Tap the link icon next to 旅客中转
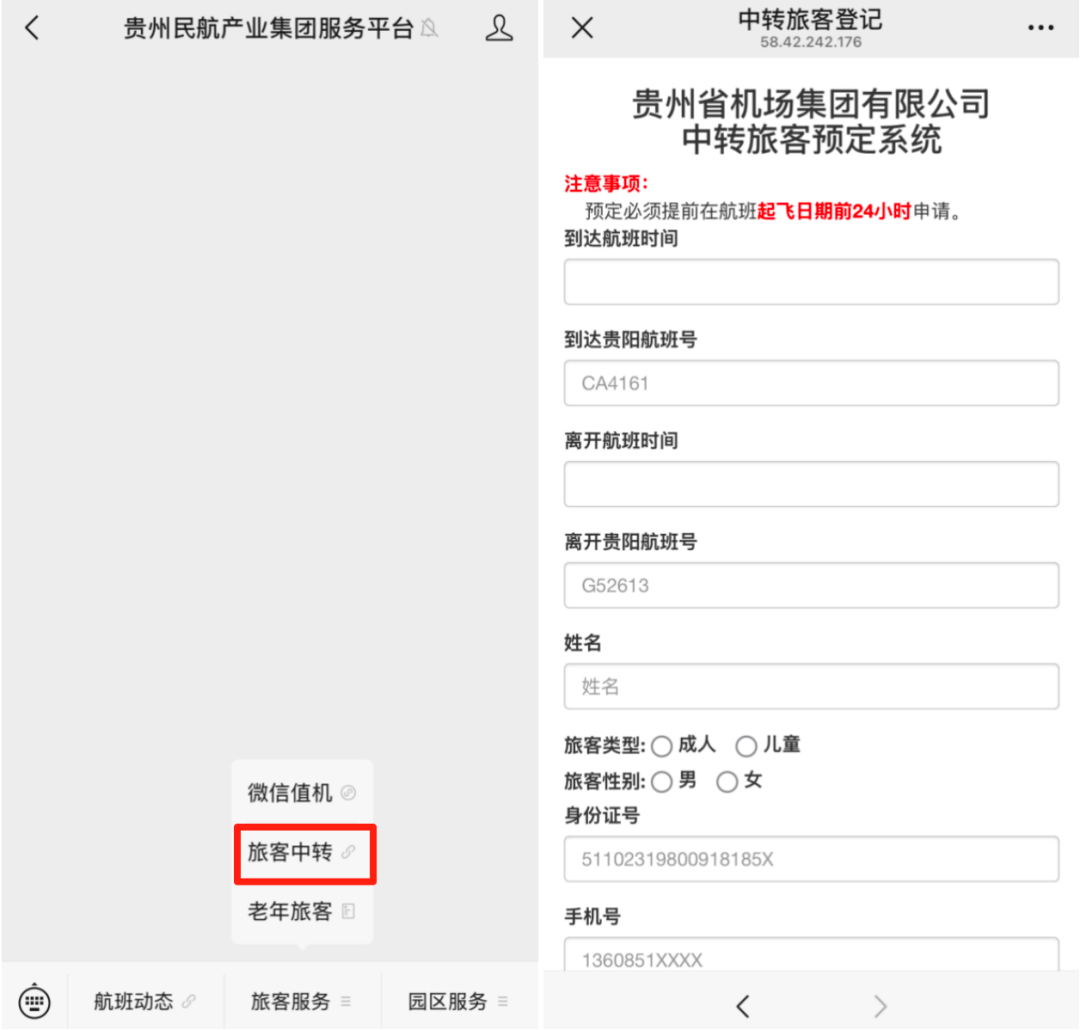1080x1030 pixels. [x=348, y=853]
